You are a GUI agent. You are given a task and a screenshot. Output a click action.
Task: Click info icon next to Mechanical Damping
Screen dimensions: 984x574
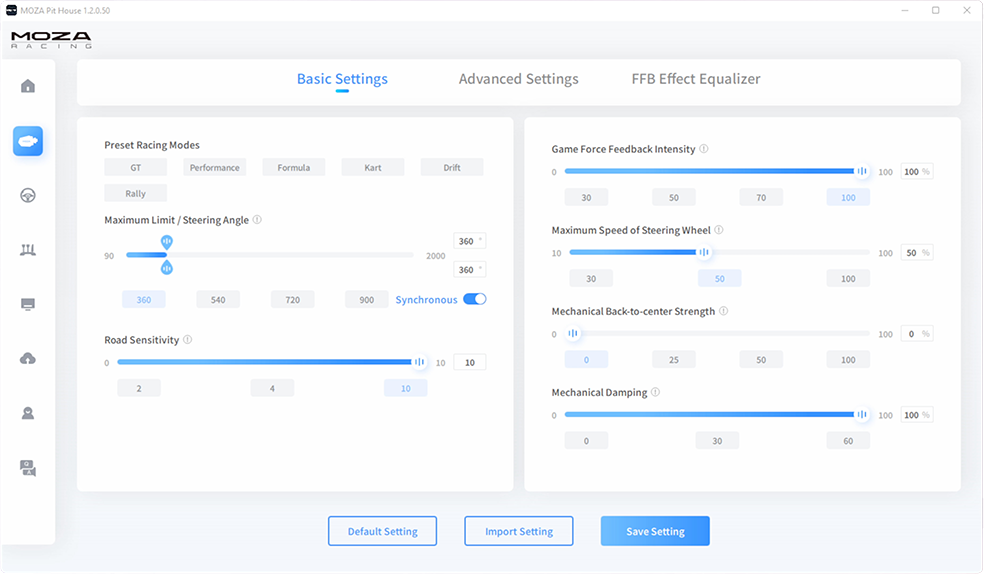[656, 393]
